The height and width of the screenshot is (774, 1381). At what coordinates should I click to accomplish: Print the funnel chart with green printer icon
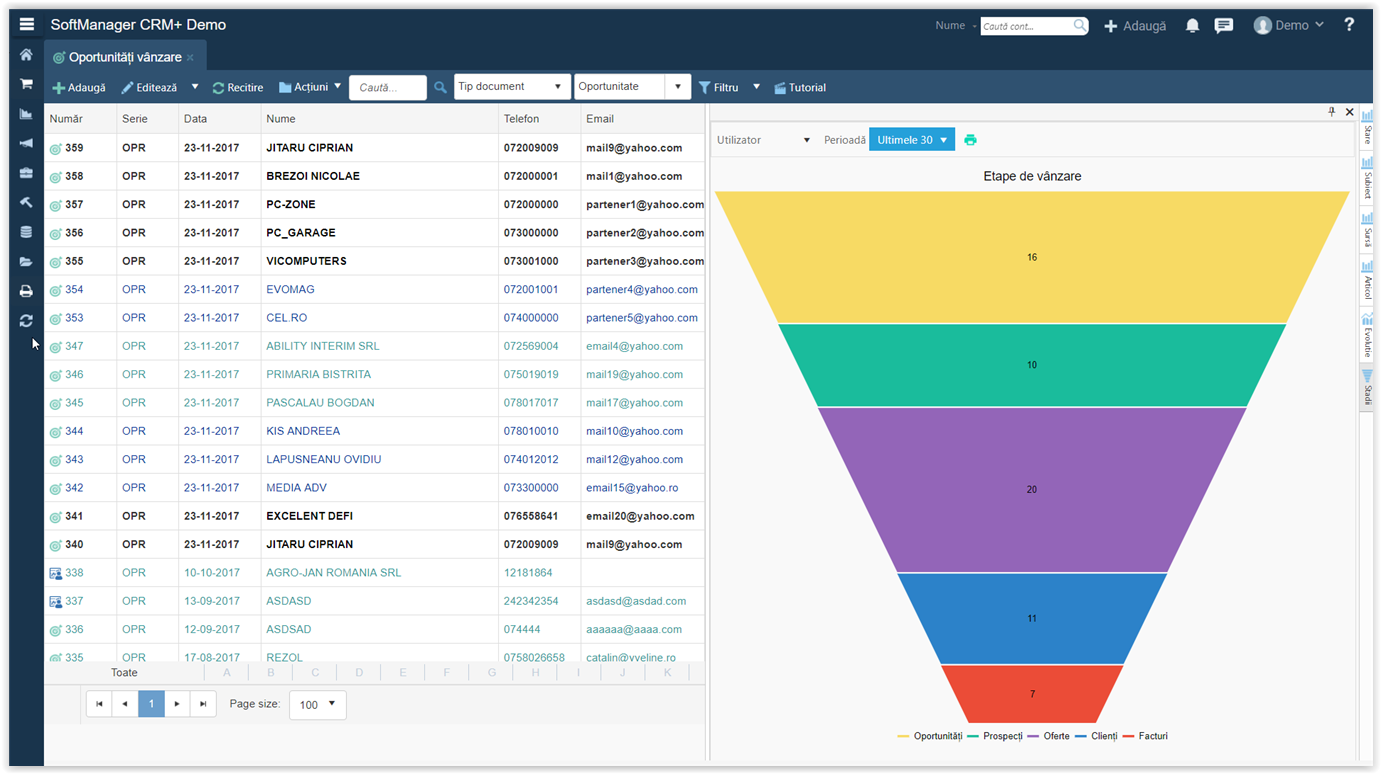[x=970, y=140]
